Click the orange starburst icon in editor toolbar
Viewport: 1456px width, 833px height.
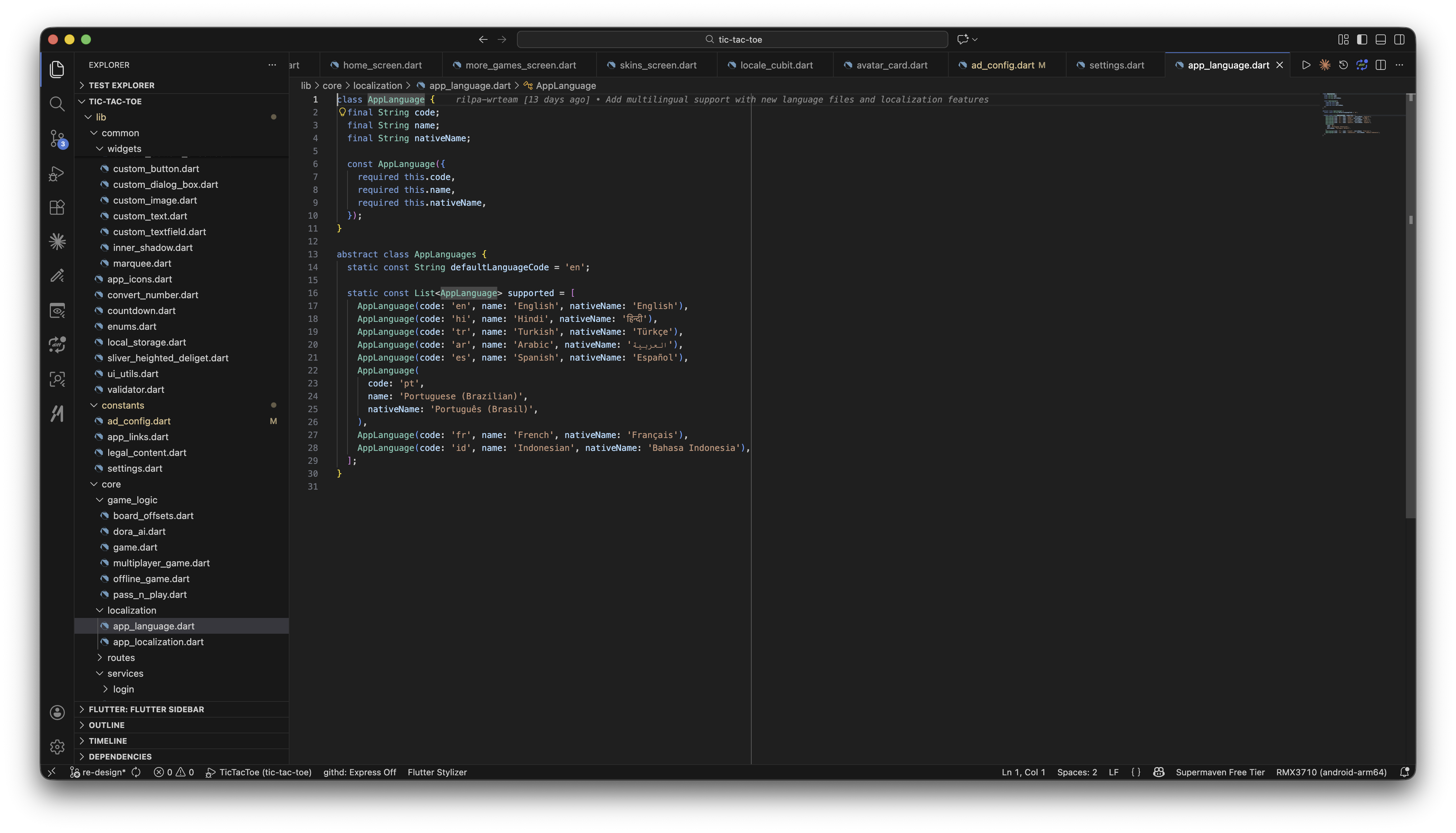tap(1325, 65)
